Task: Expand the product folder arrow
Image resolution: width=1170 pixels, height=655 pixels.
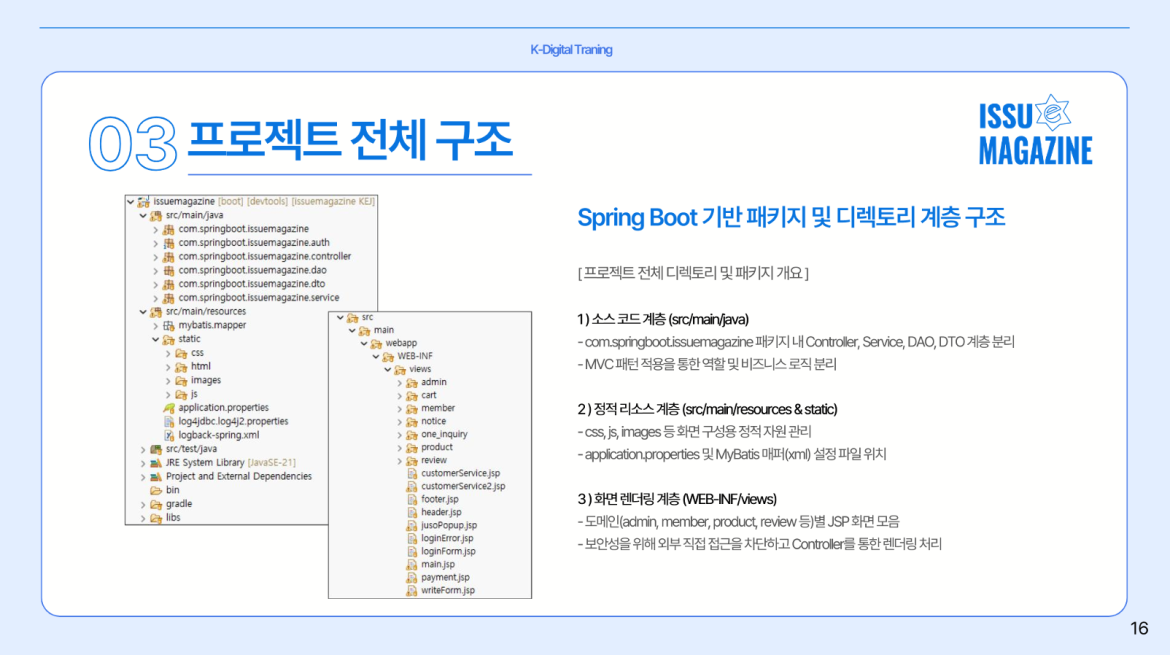Action: point(400,448)
